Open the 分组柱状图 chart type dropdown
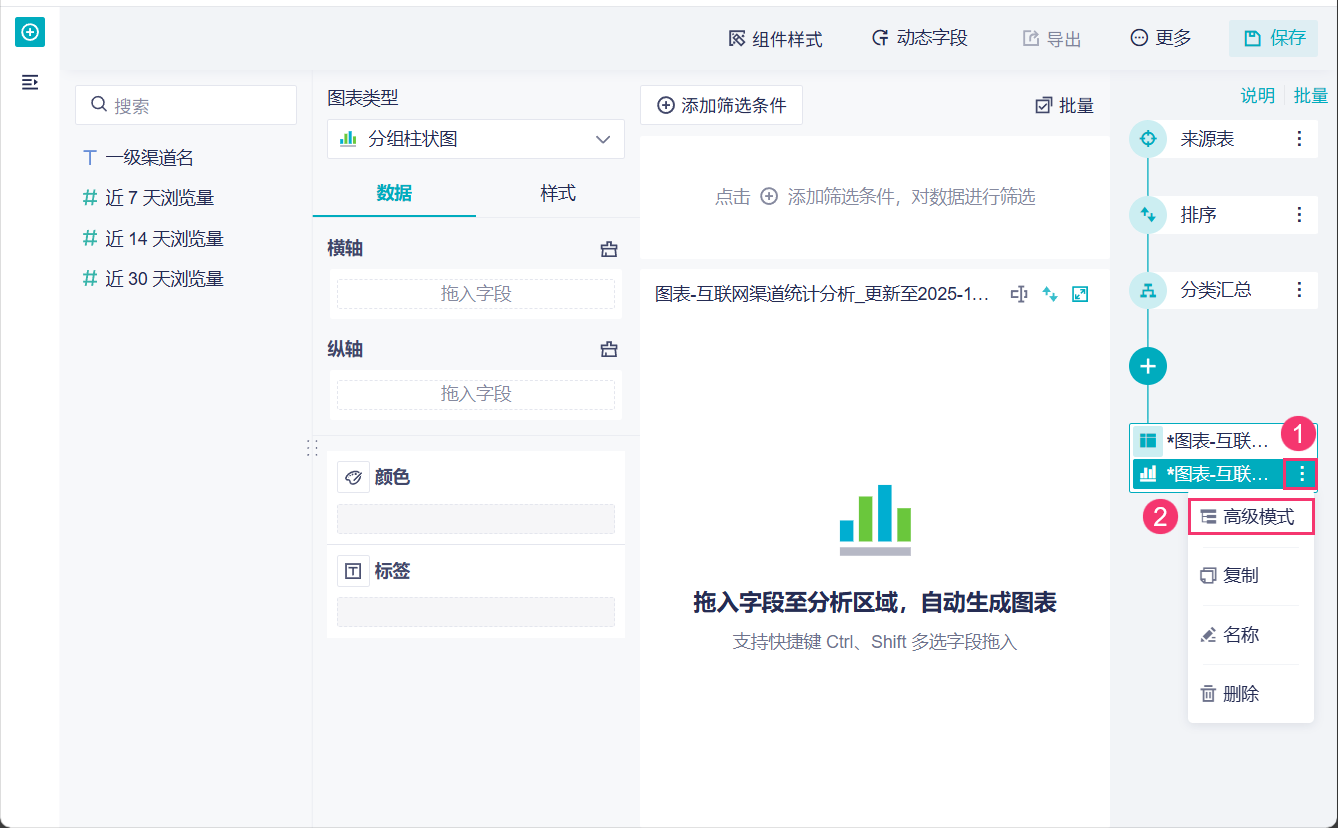 [475, 139]
